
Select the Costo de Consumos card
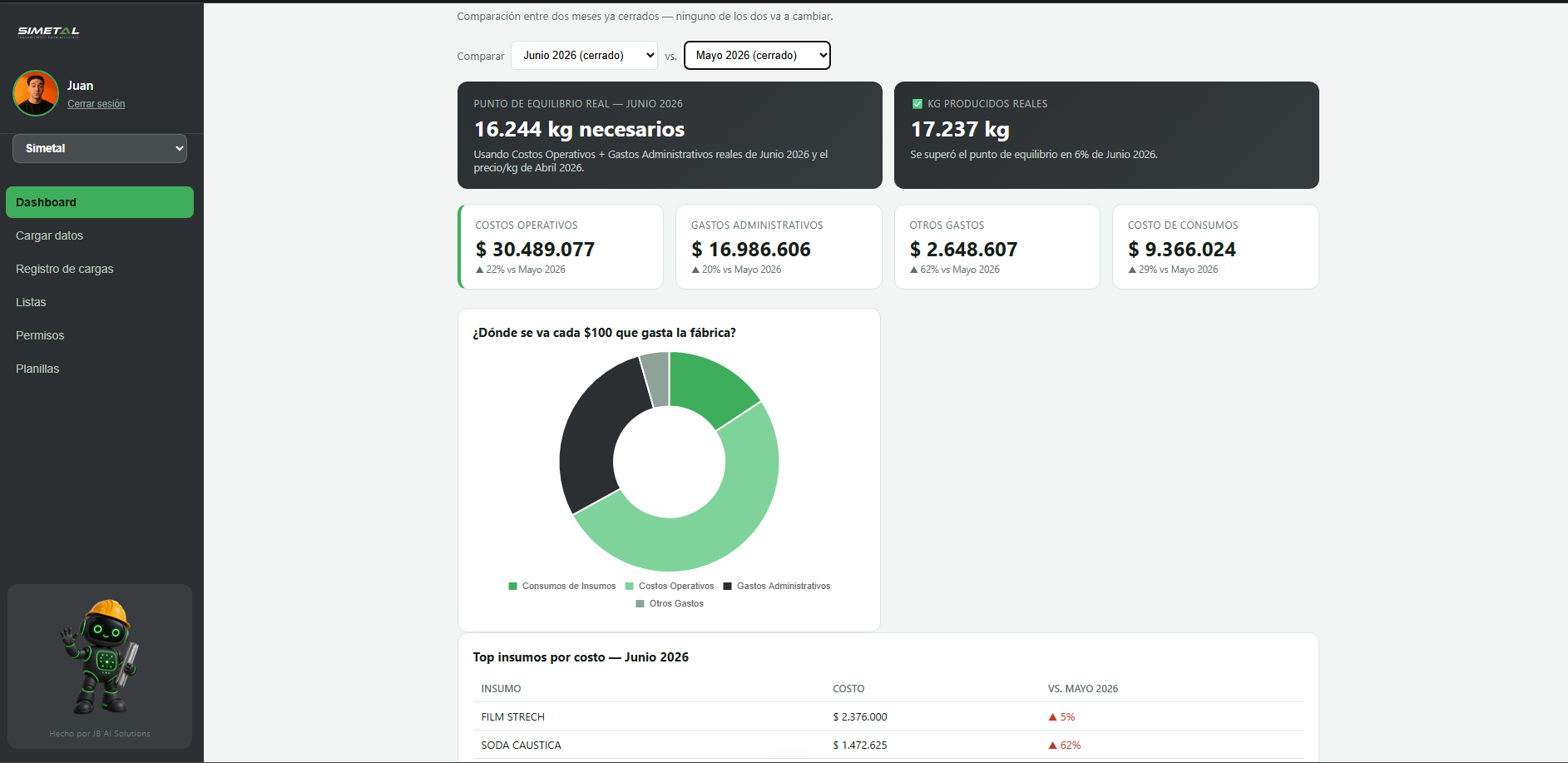1215,246
